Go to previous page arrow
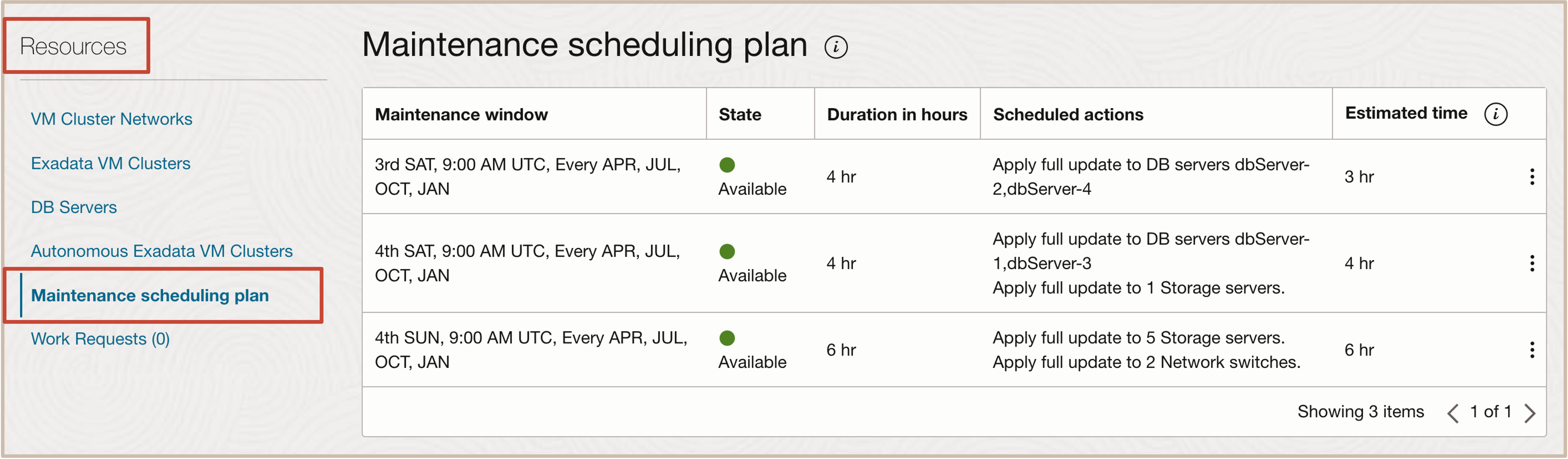 click(1453, 413)
